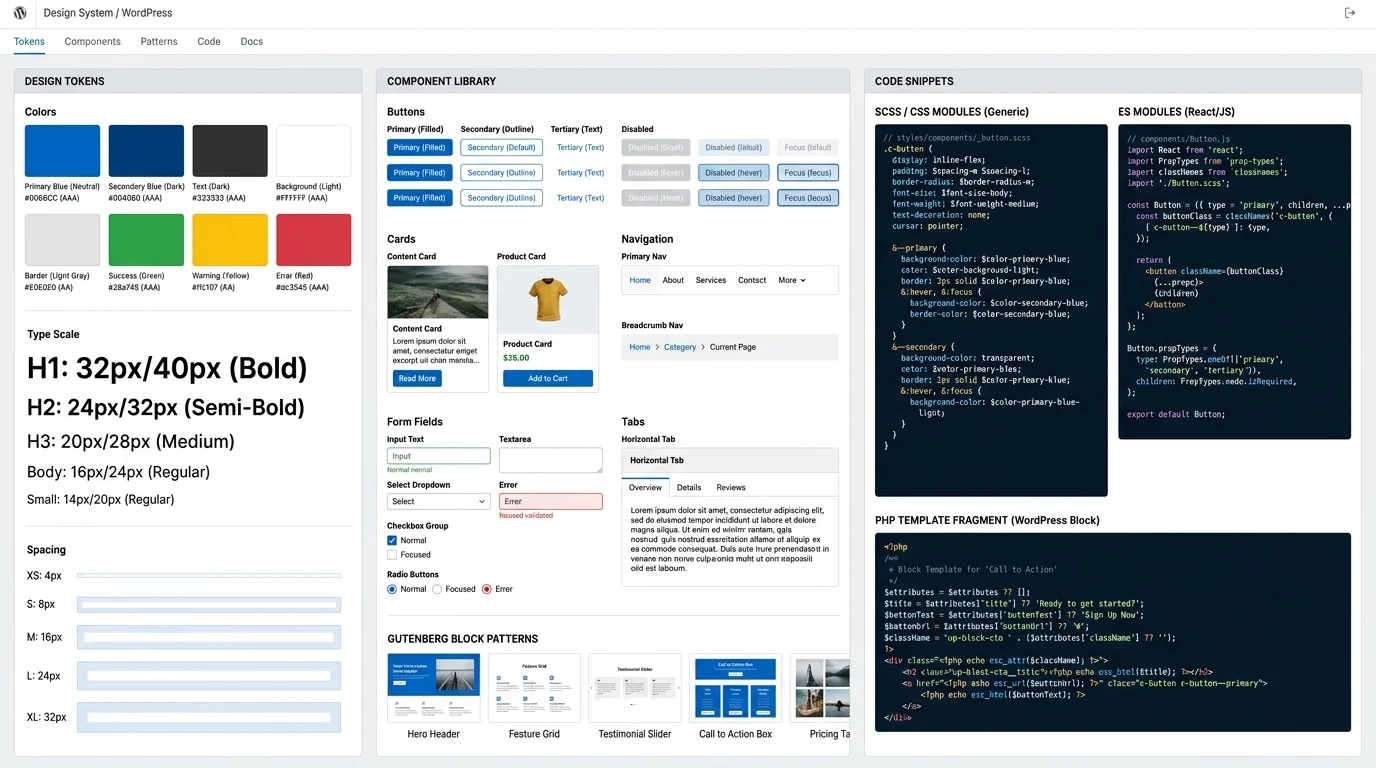Open the Hero Header pattern thumbnail
Viewport: 1376px width, 768px height.
click(433, 688)
